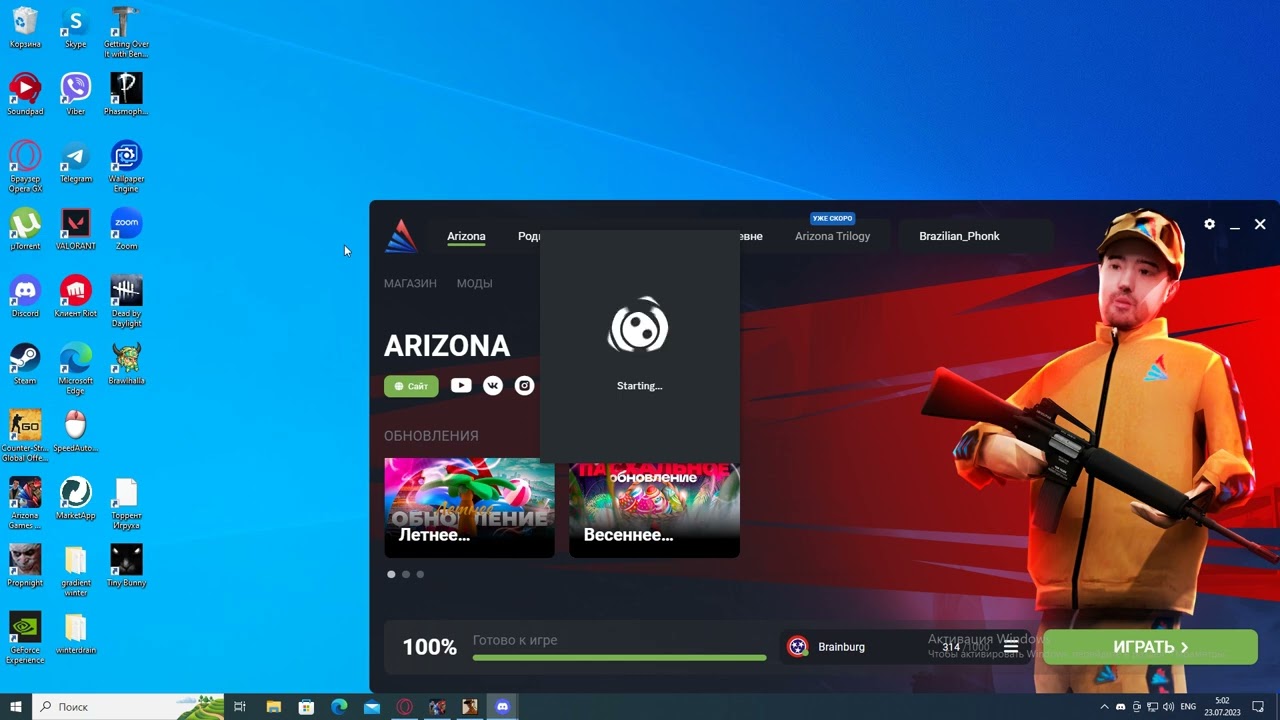Select Dead by Daylight desktop icon
The image size is (1280, 720).
tap(126, 300)
